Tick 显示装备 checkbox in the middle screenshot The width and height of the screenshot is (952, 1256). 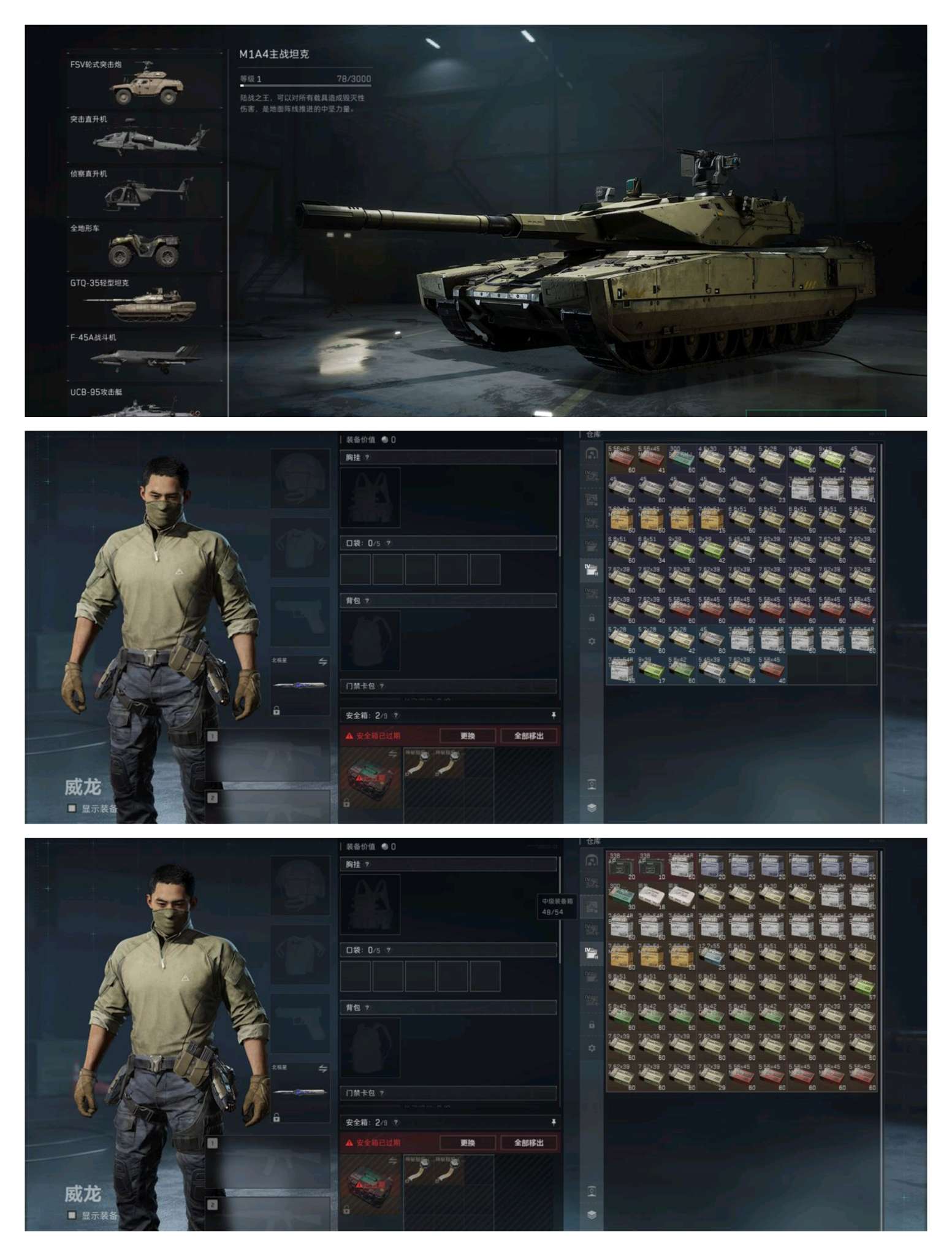click(x=72, y=808)
